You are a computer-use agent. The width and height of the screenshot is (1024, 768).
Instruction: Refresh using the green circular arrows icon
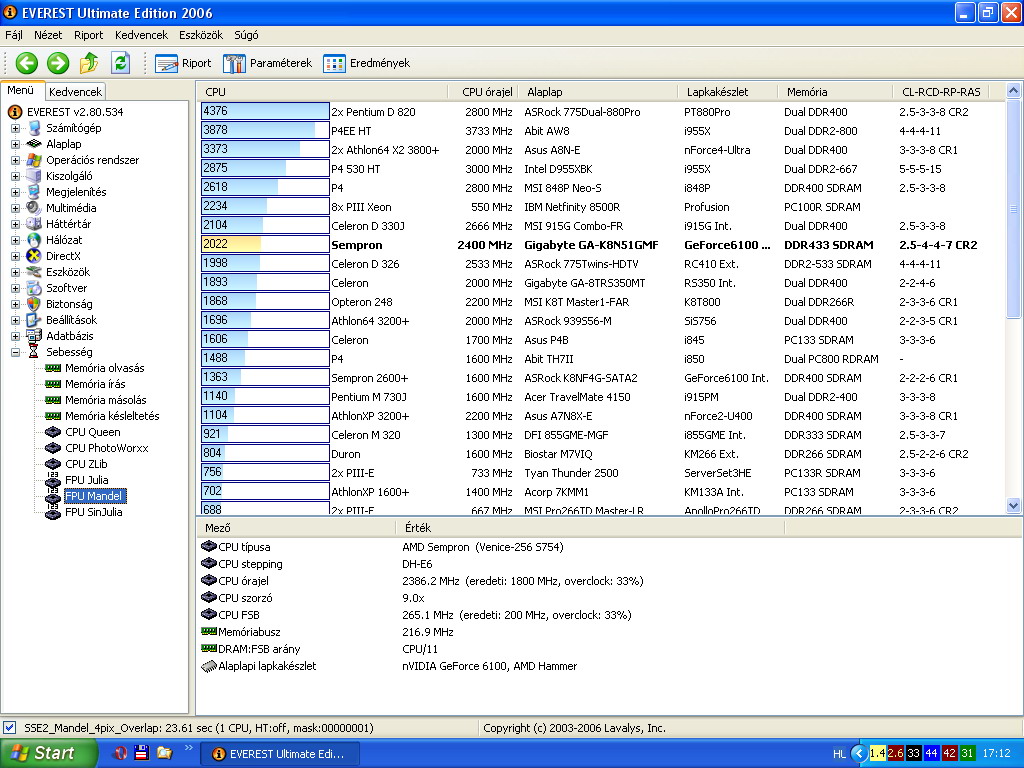coord(120,63)
